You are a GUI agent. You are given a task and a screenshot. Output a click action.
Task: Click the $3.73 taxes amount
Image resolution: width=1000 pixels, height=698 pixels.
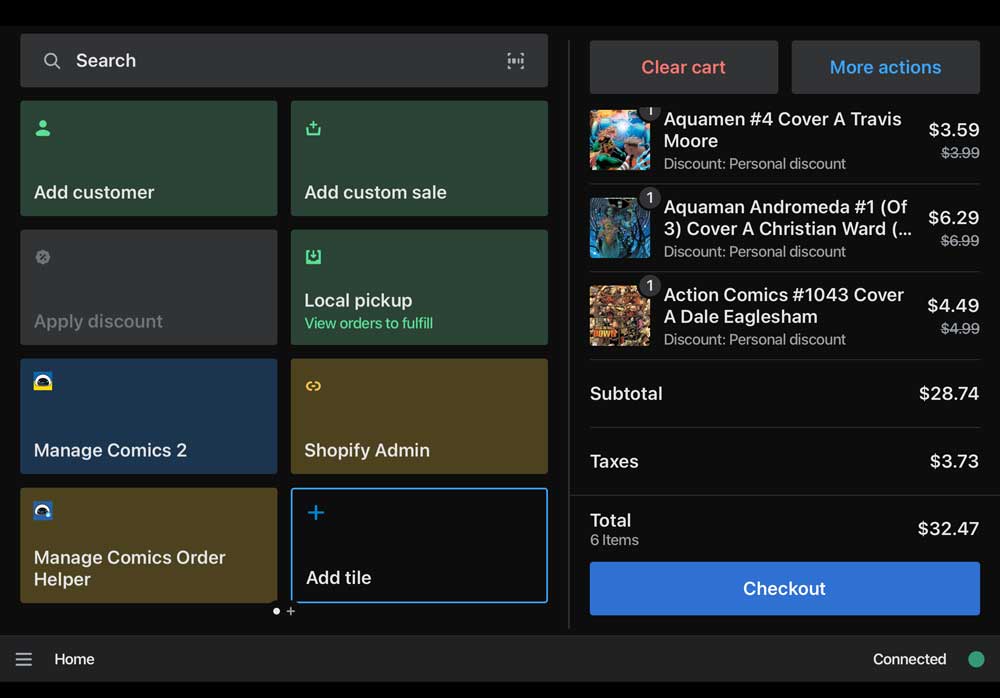click(954, 461)
